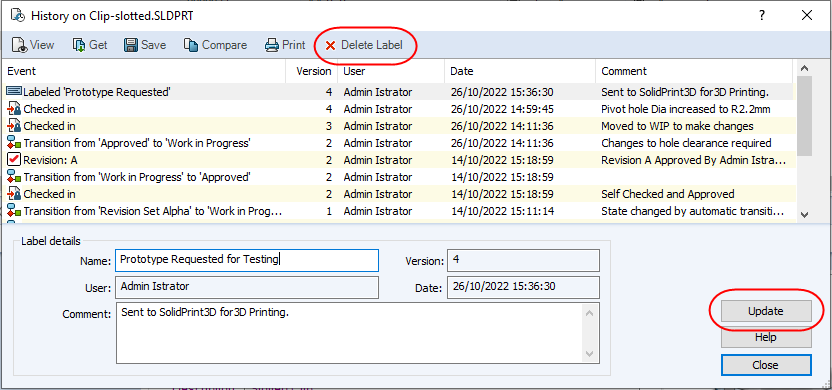Viewport: 832px width, 390px height.
Task: Open the Compare tool
Action: pos(191,45)
